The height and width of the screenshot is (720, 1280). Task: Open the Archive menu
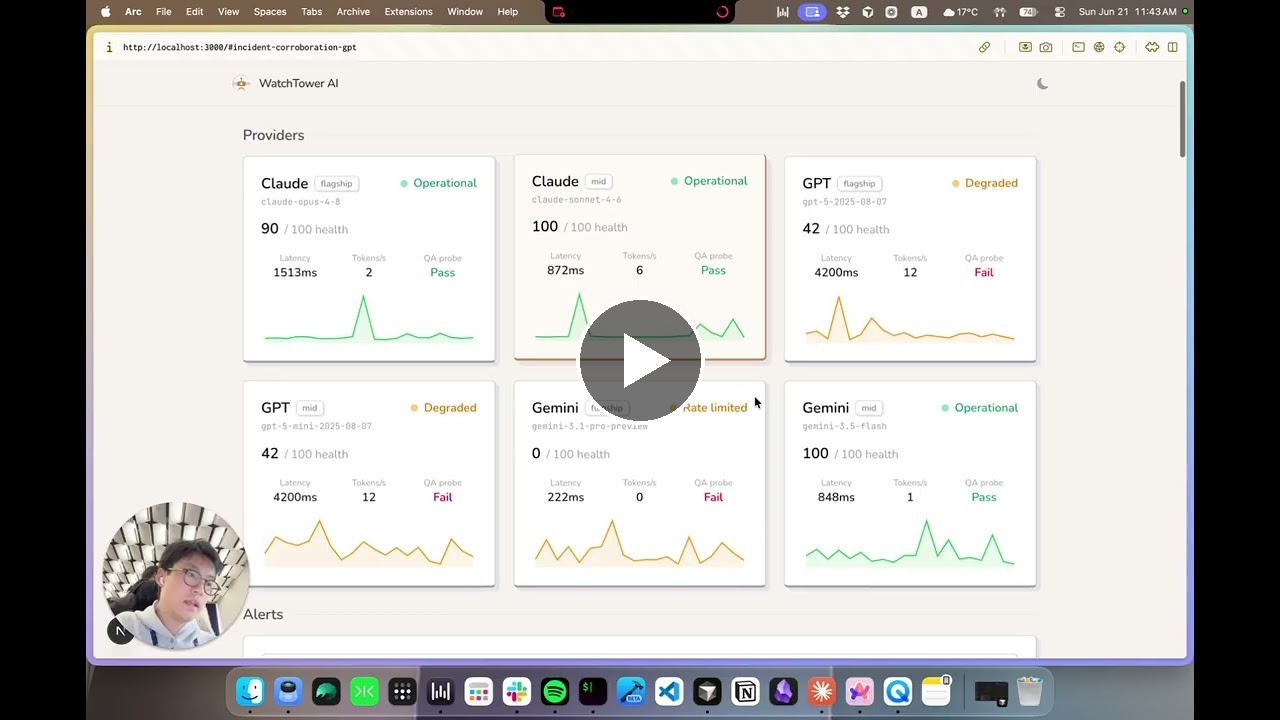(353, 12)
